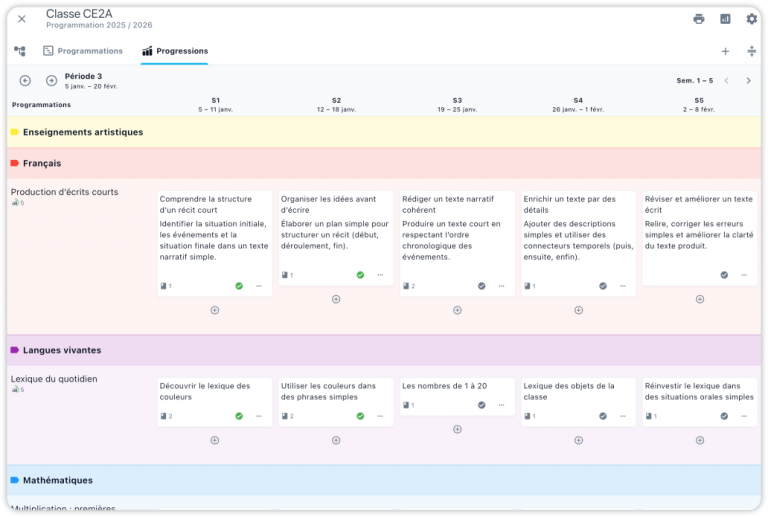Open the Lexique des objets de la classe card

pyautogui.click(x=578, y=402)
